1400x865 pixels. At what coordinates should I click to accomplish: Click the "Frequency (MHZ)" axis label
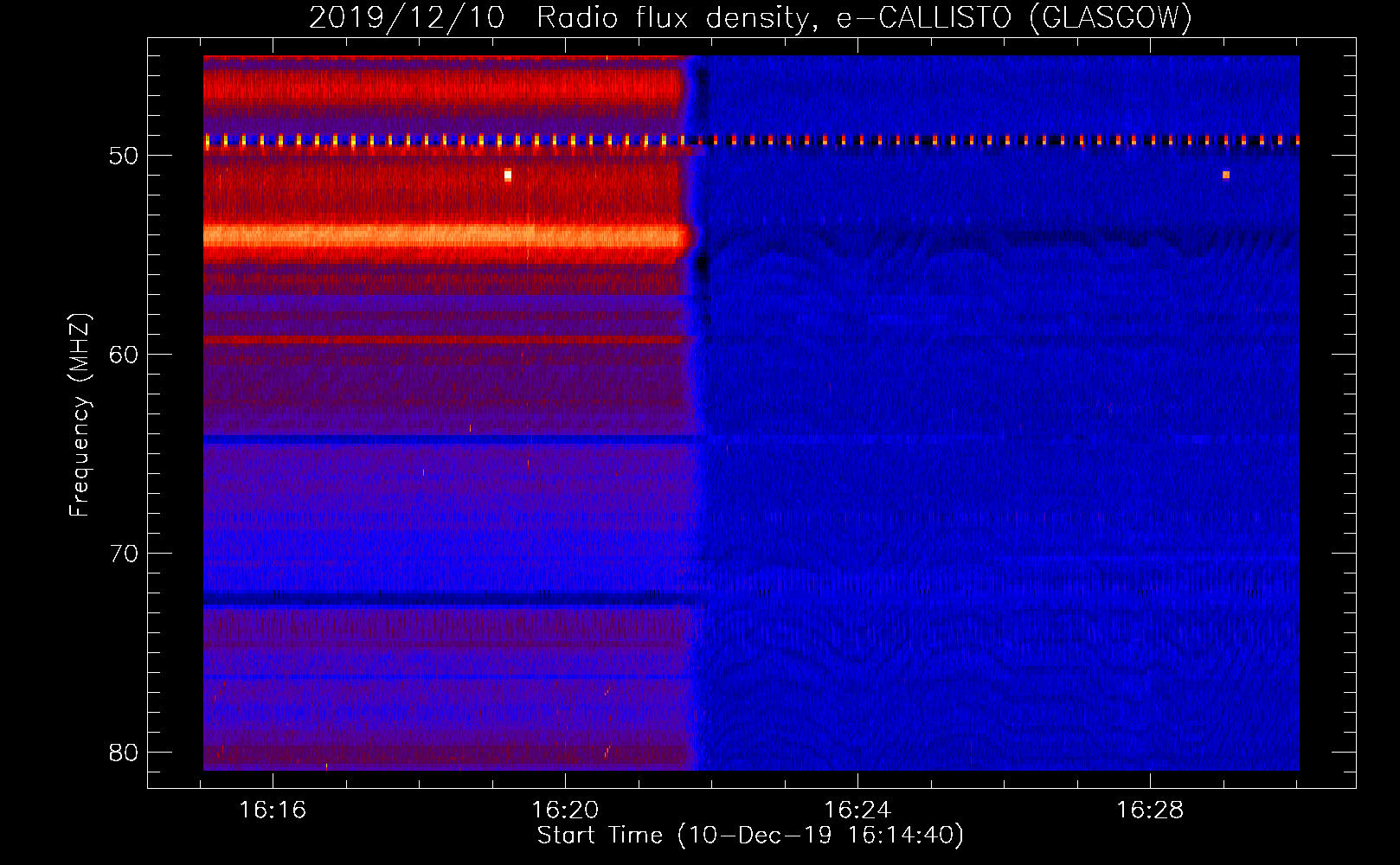coord(80,415)
